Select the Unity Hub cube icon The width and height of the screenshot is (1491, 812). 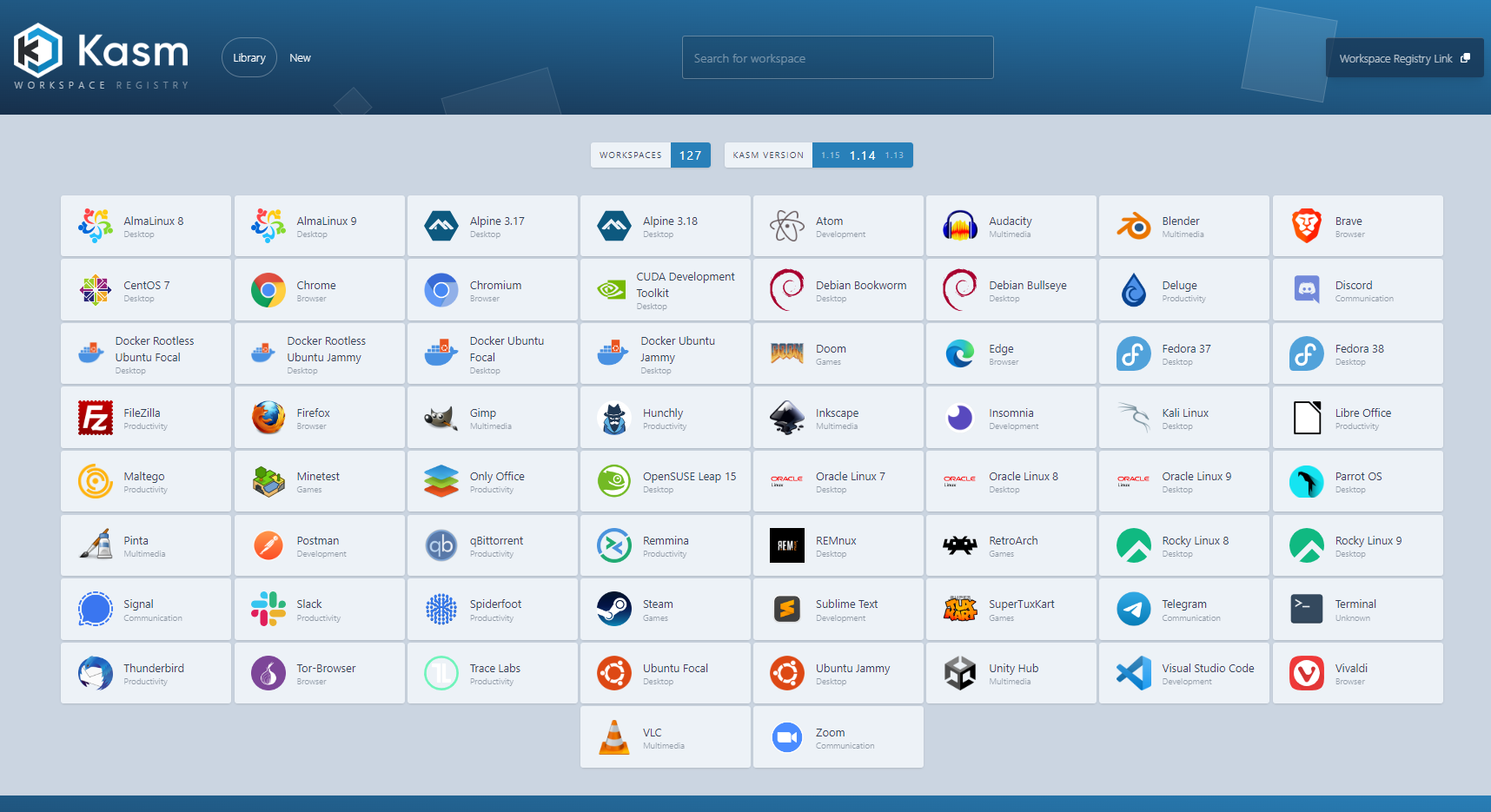960,673
